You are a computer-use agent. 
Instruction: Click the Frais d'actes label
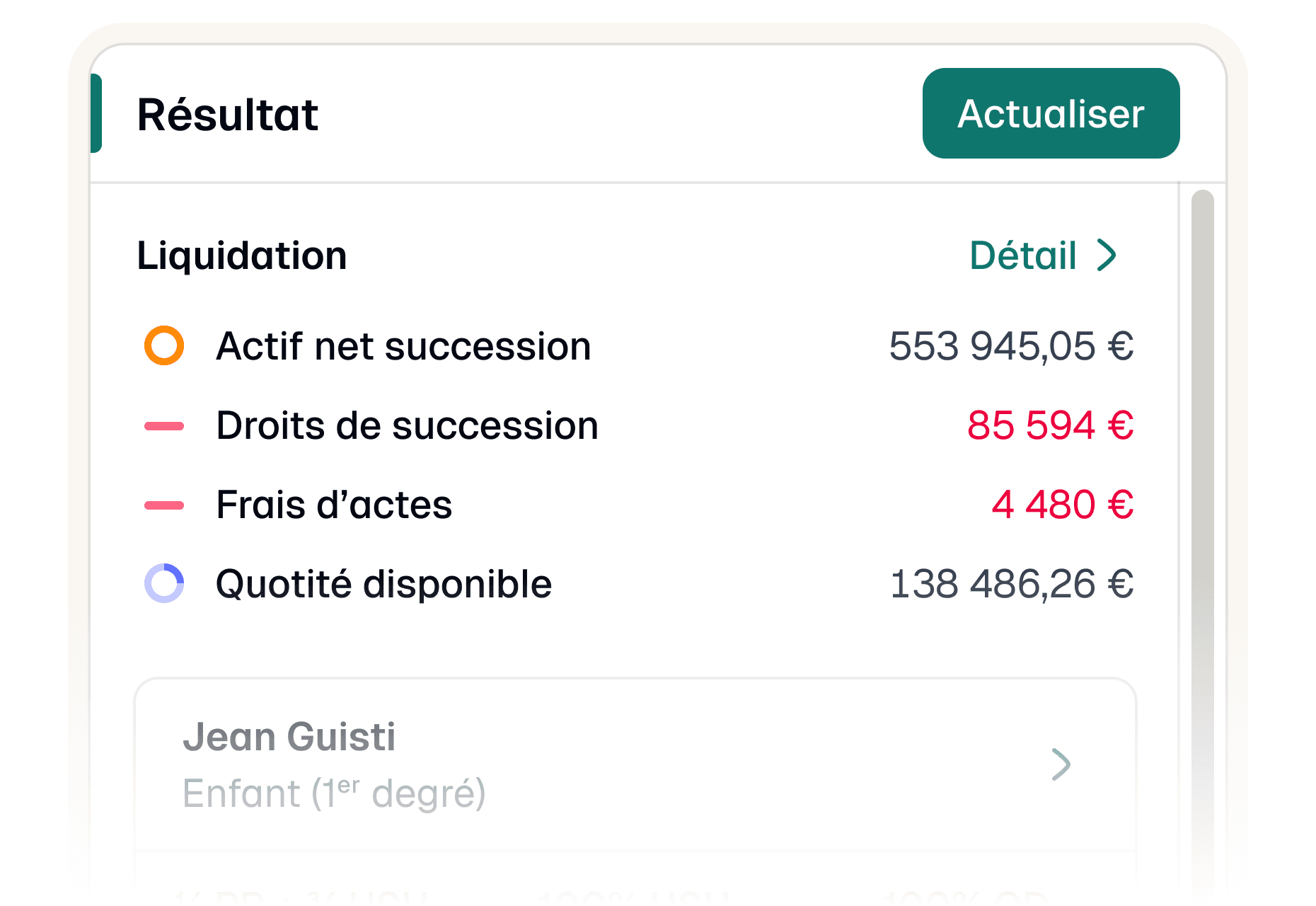tap(334, 505)
